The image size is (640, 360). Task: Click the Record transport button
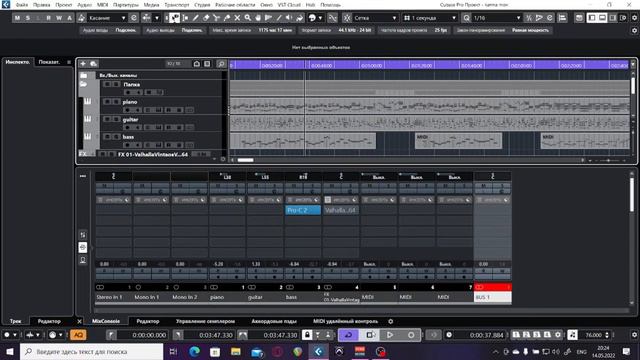[411, 335]
